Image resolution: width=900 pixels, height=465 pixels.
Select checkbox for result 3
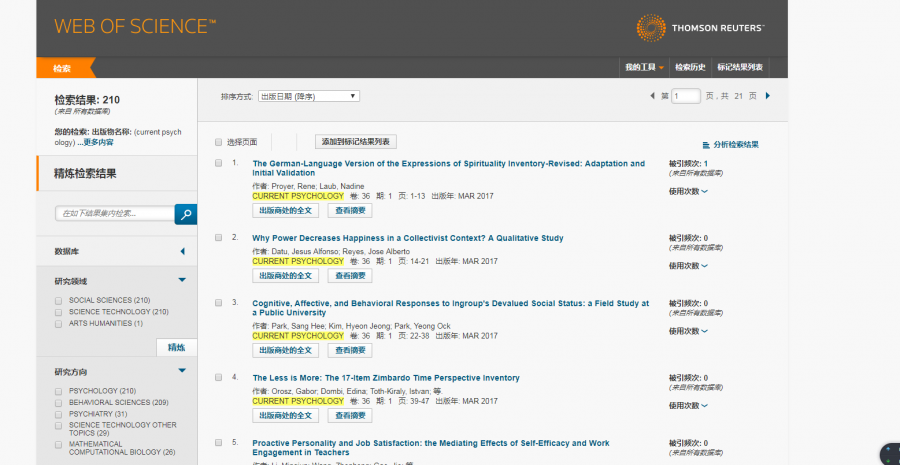218,303
